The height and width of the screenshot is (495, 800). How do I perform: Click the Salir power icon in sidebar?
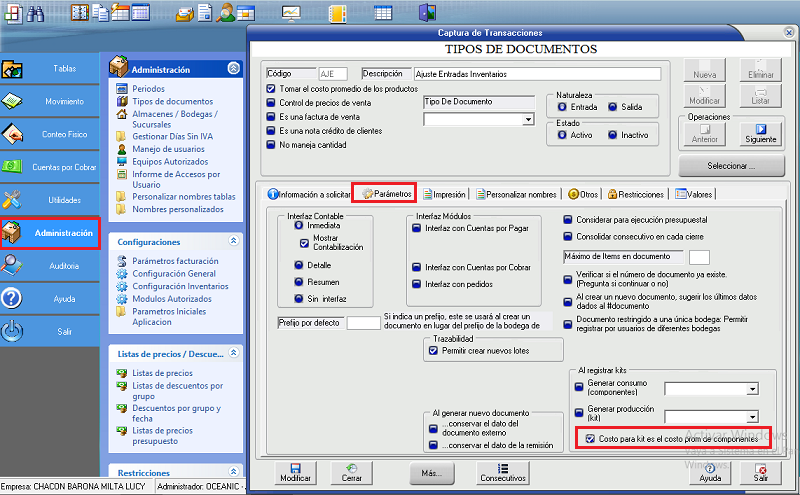click(x=13, y=331)
